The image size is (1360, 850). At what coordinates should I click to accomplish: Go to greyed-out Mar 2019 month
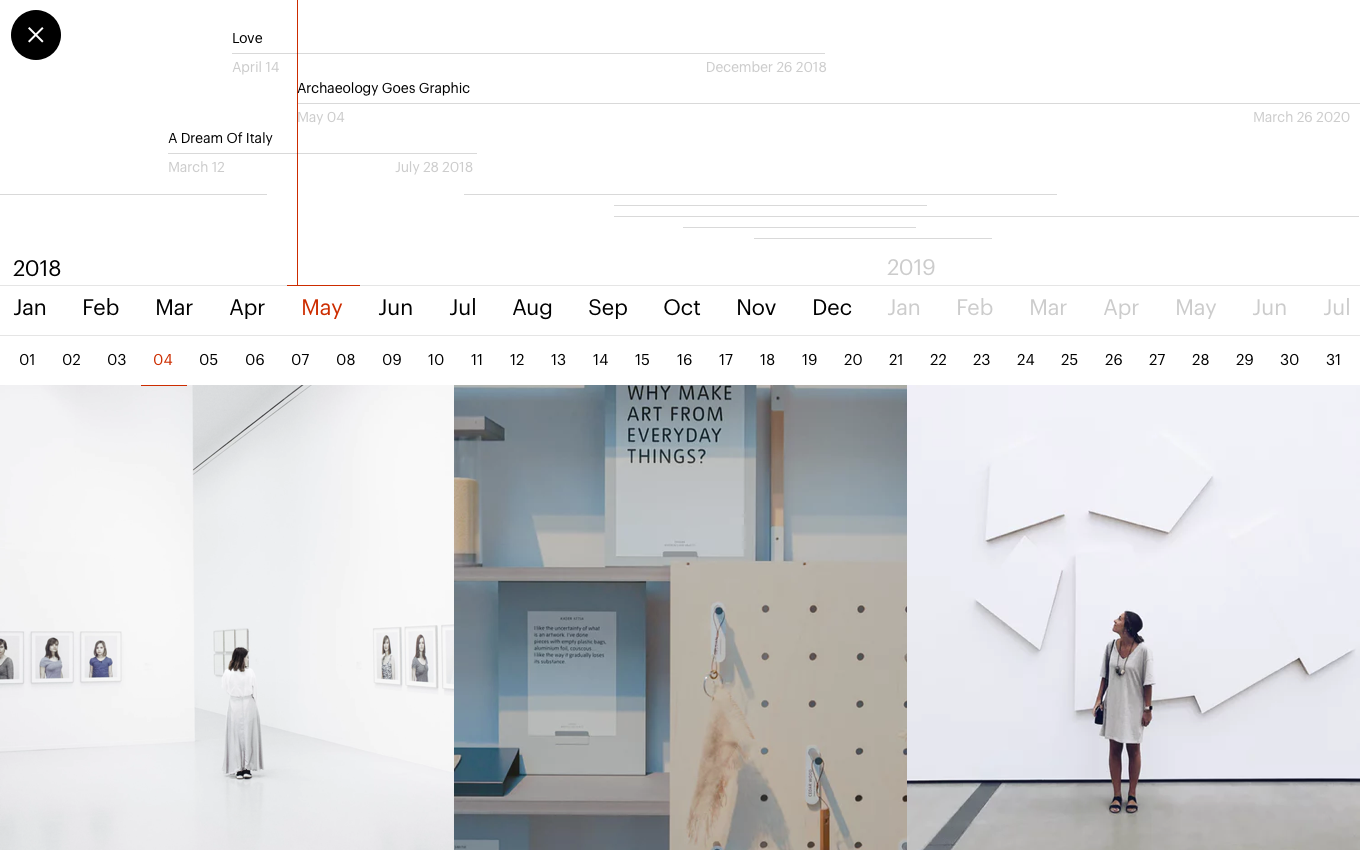coord(1048,308)
